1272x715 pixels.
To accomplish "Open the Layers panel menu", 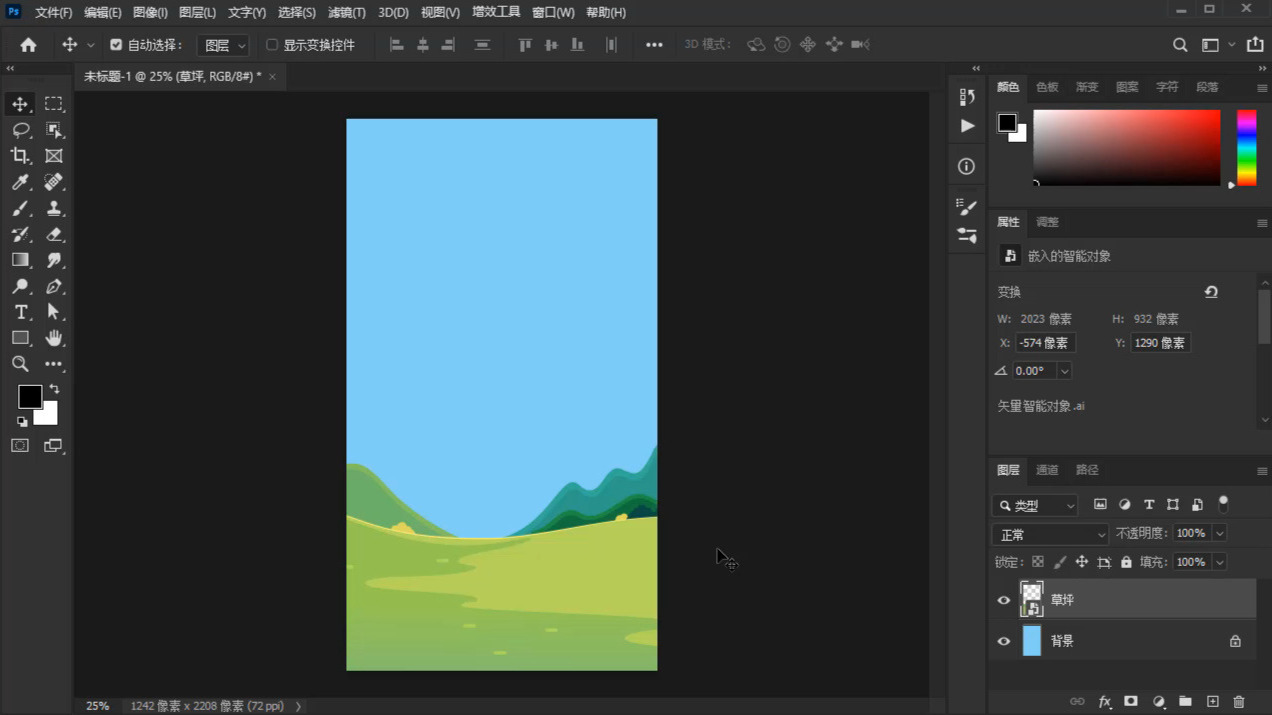I will coord(1262,471).
